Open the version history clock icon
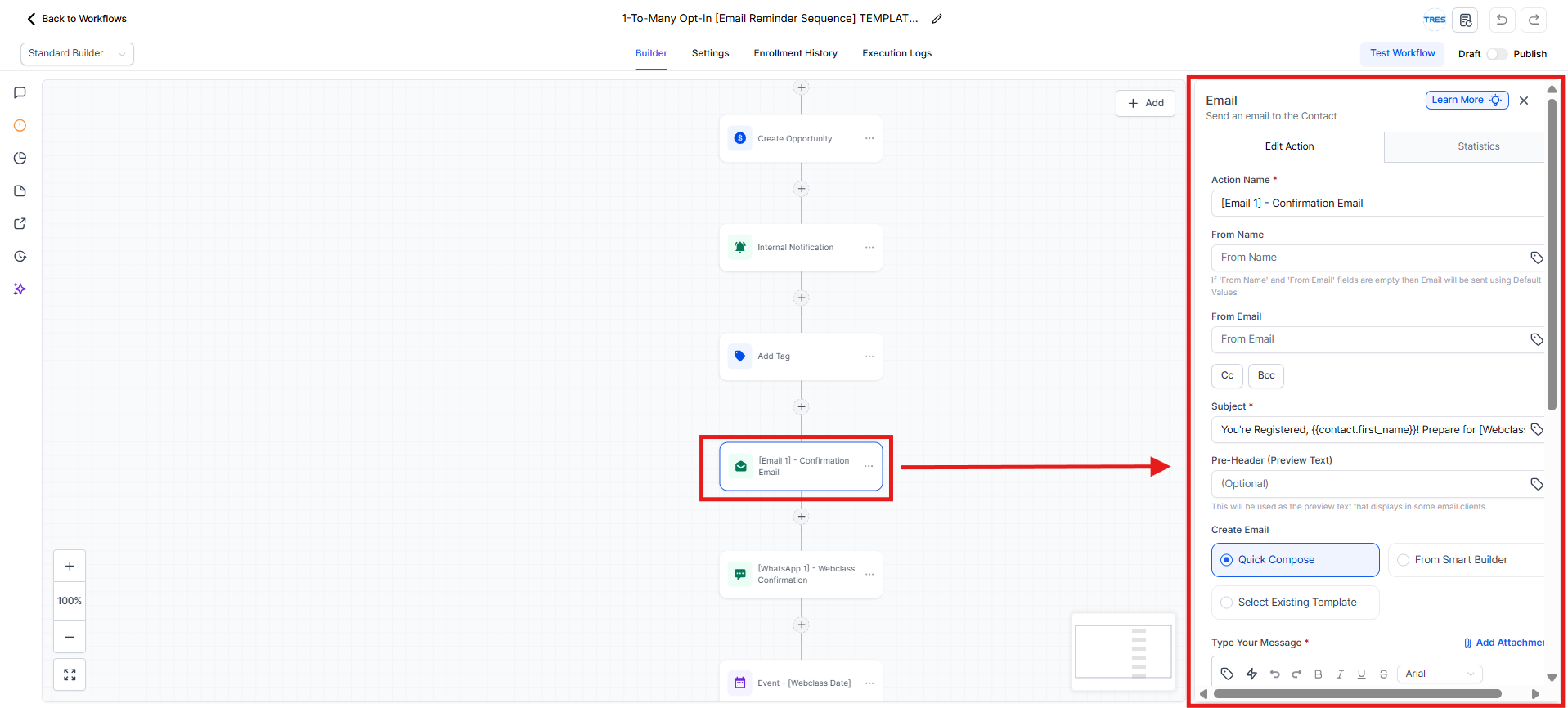 (20, 257)
